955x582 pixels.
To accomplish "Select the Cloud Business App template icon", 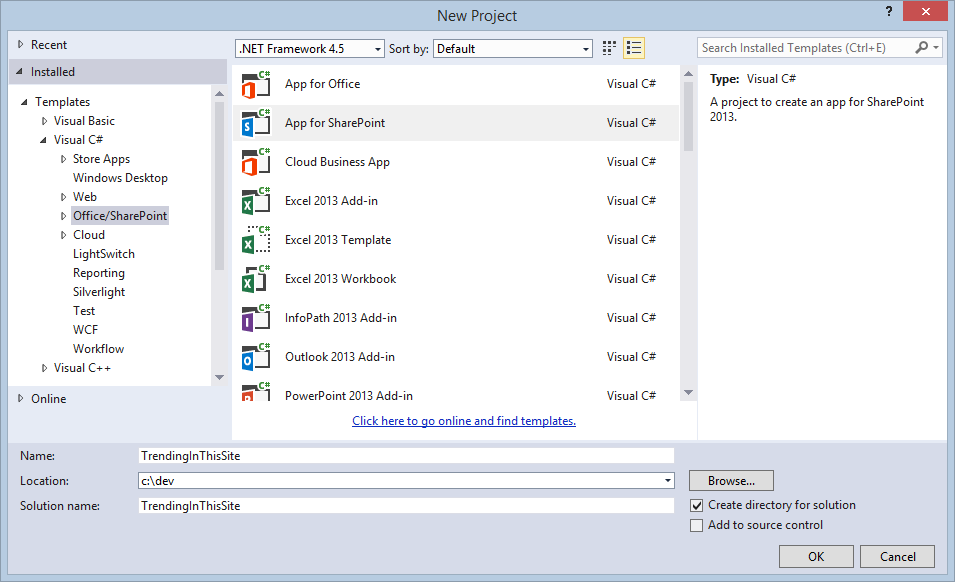I will (256, 163).
